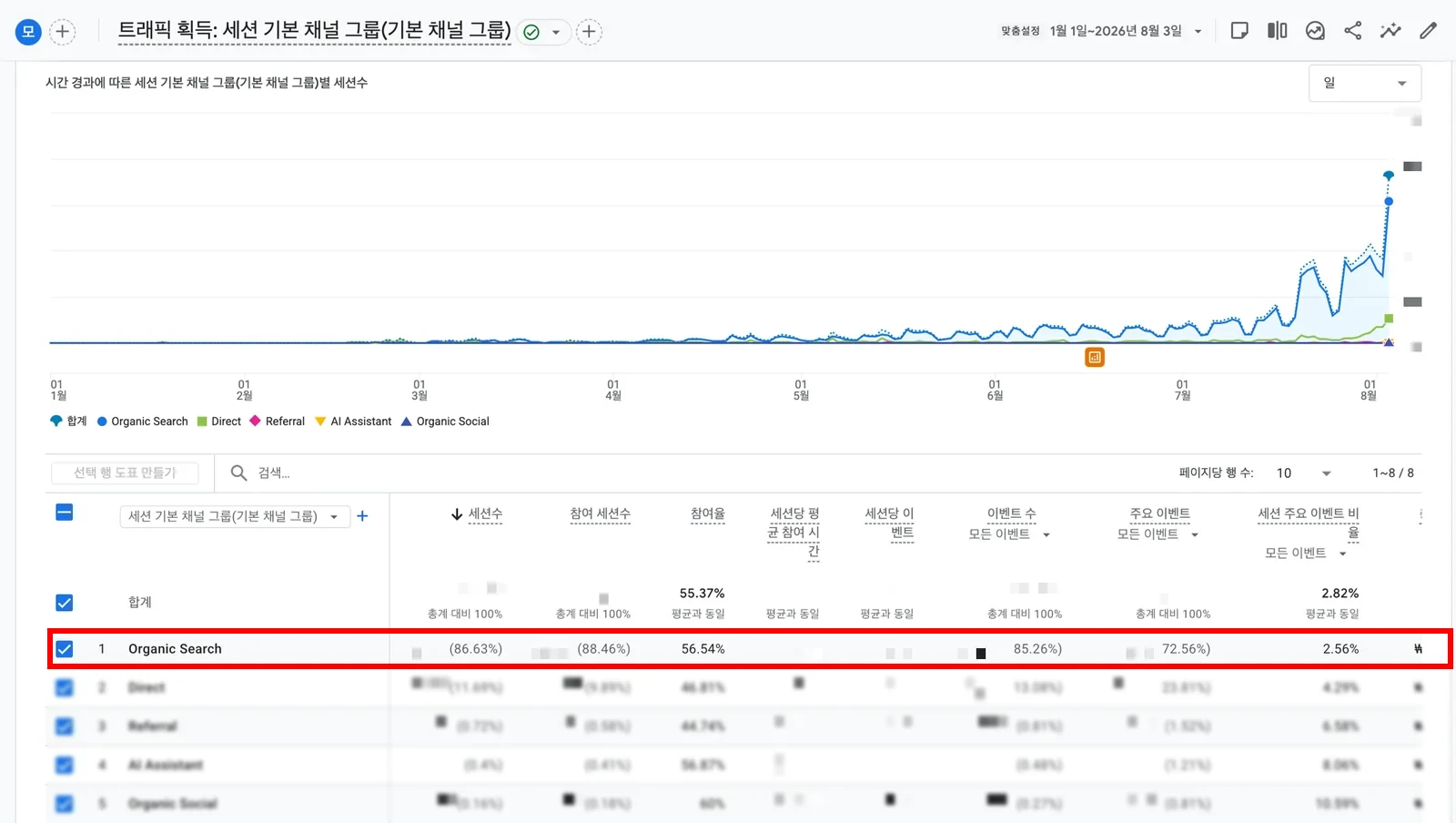
Task: Click the report title 트래픽 획득
Action: coord(315,30)
